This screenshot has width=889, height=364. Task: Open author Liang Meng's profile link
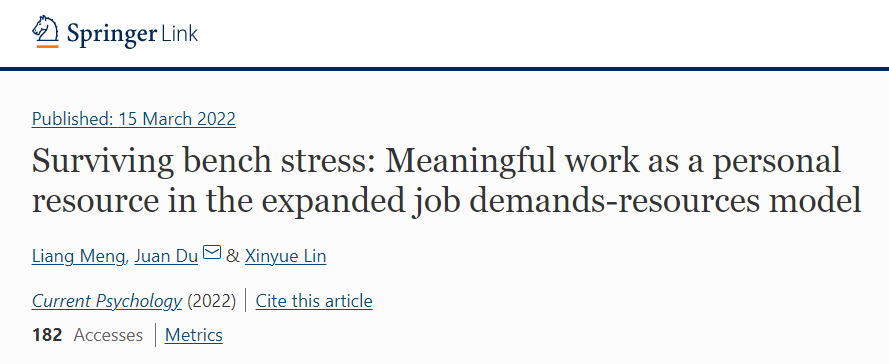[x=79, y=257]
